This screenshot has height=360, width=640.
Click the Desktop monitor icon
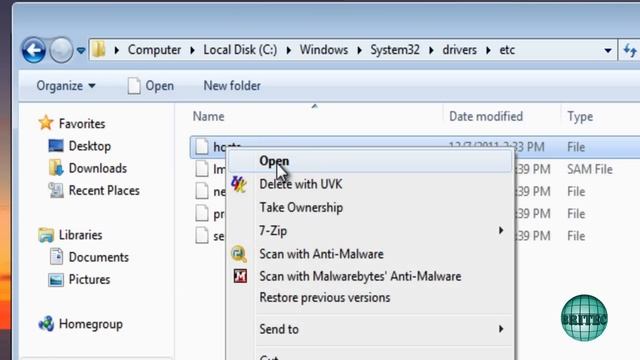point(56,146)
